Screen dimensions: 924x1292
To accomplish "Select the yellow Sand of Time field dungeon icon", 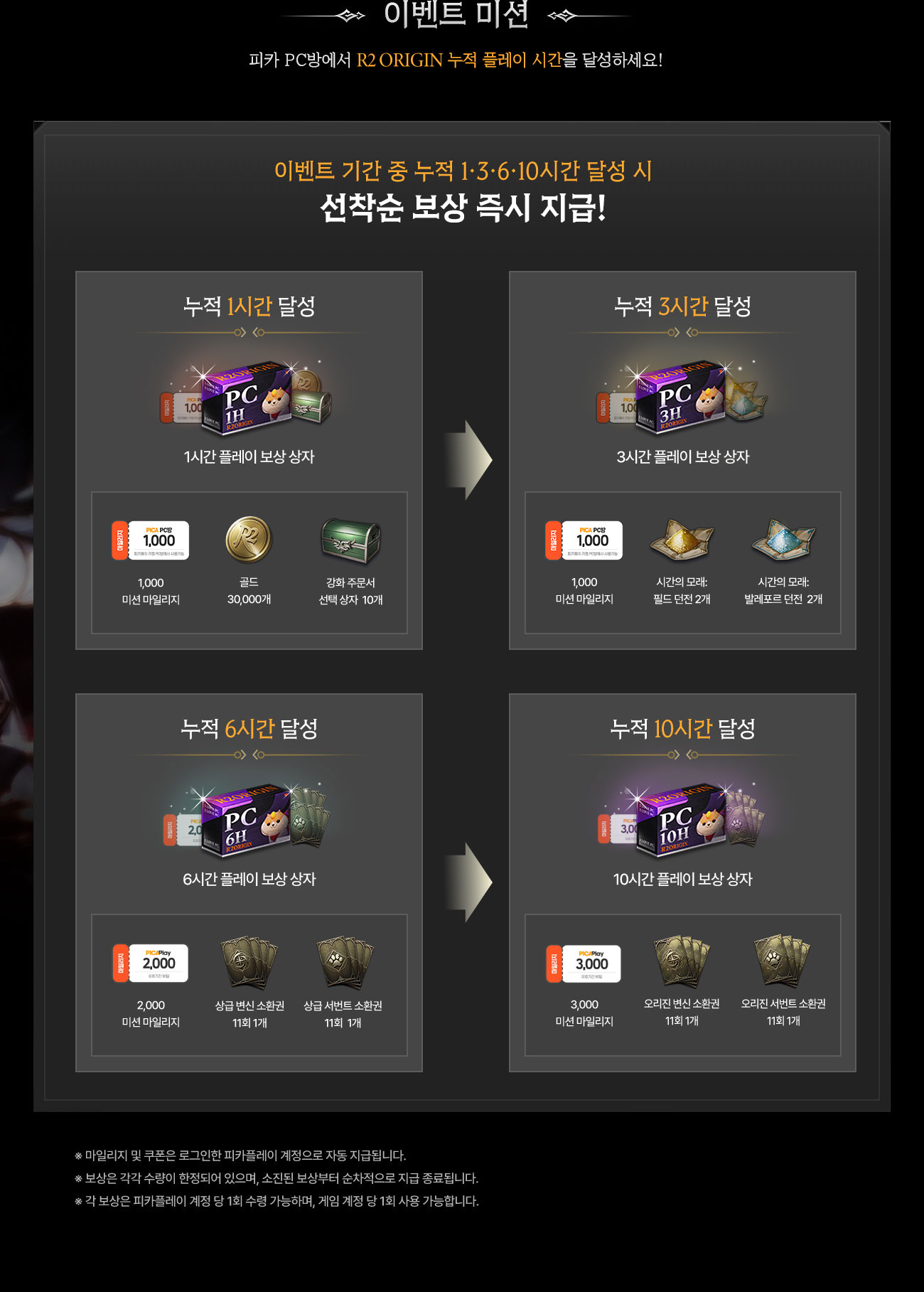I will pos(682,540).
